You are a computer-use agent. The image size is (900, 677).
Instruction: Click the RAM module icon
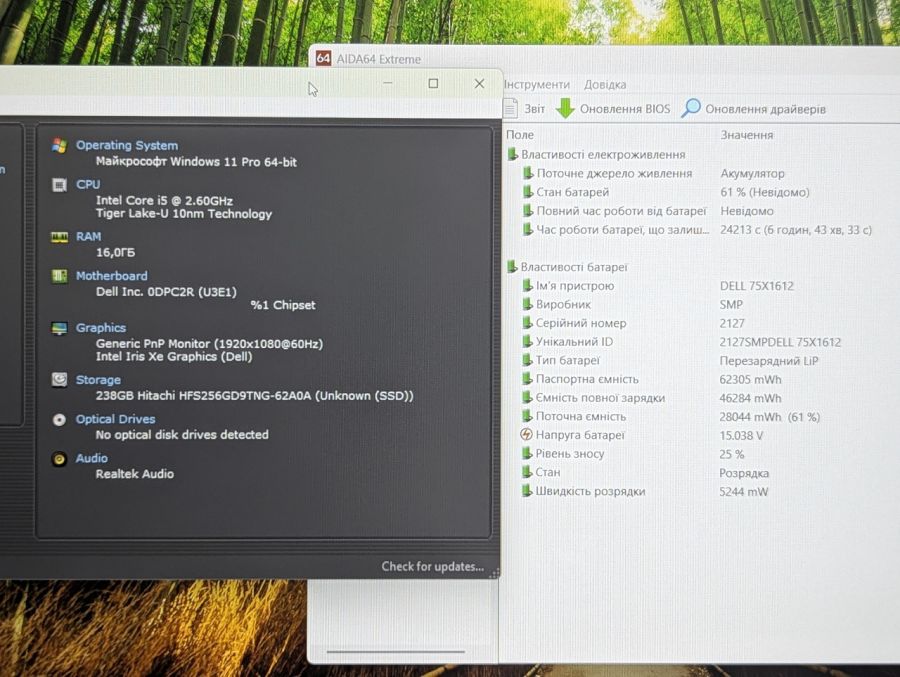[59, 237]
